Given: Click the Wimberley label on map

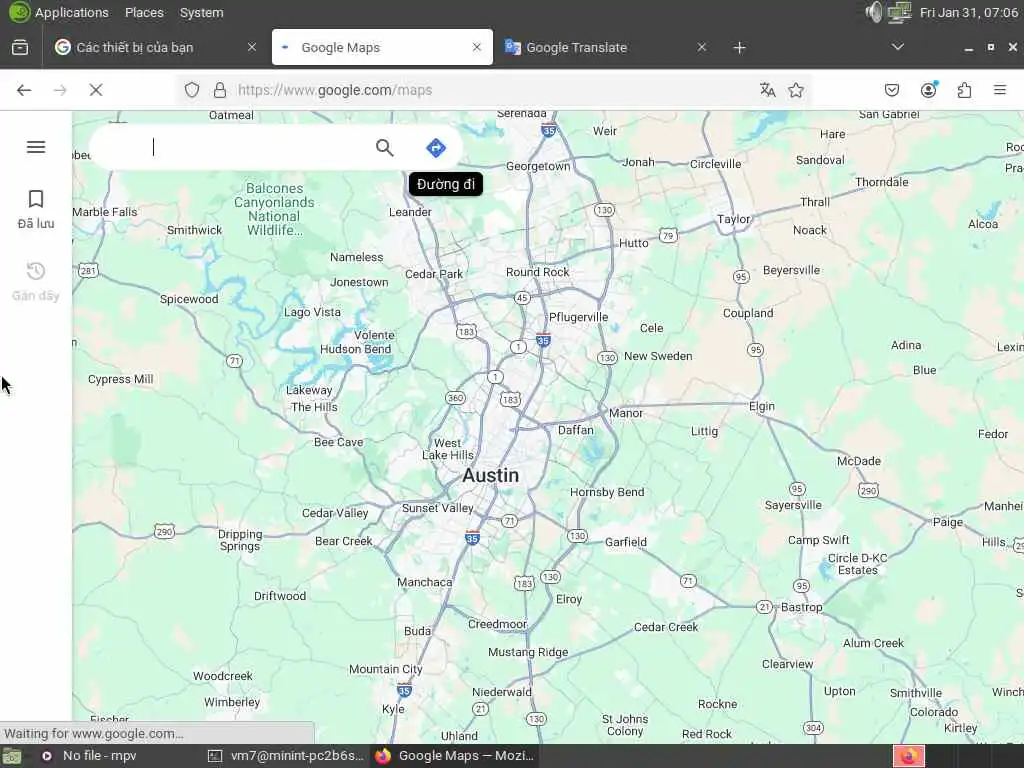Looking at the screenshot, I should click(232, 702).
